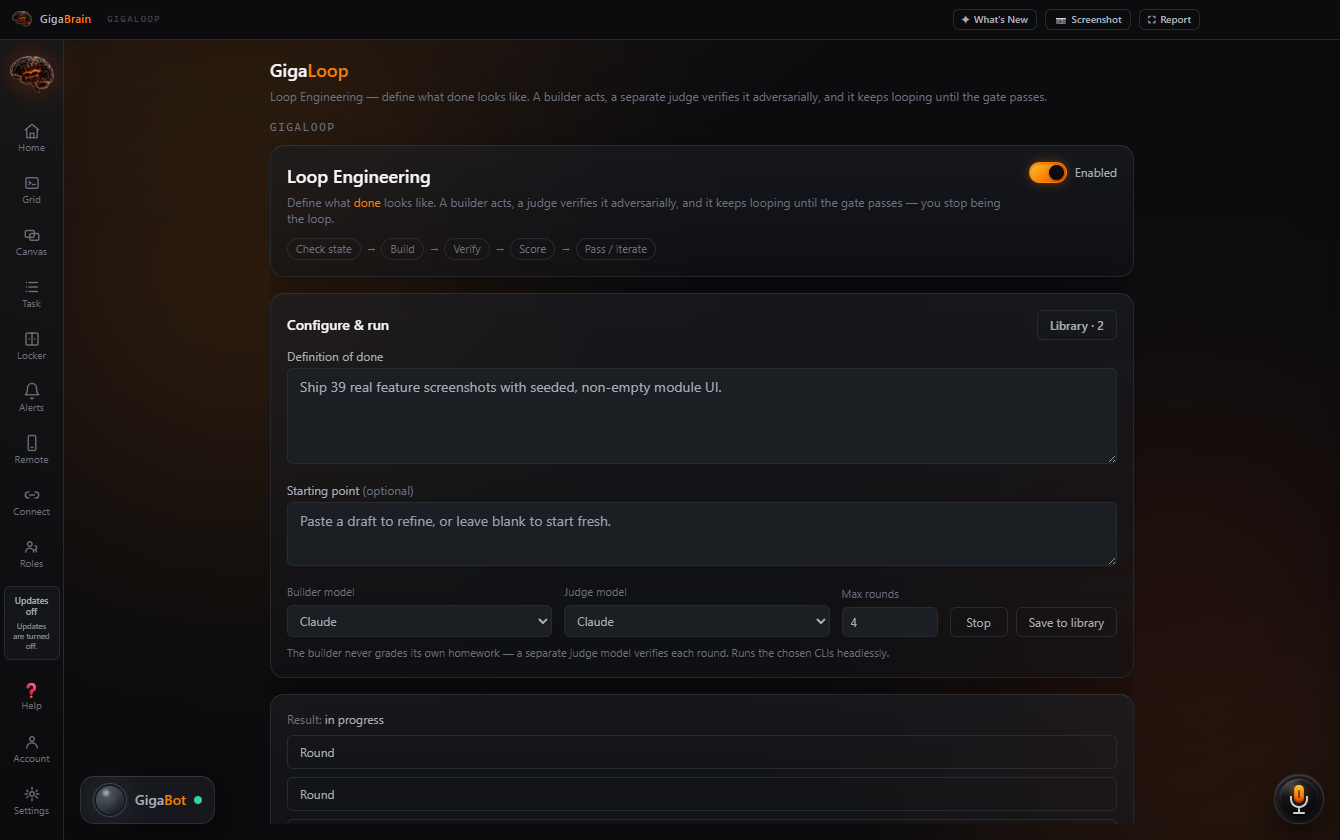Click the Pass / iterate step chip

(x=616, y=249)
